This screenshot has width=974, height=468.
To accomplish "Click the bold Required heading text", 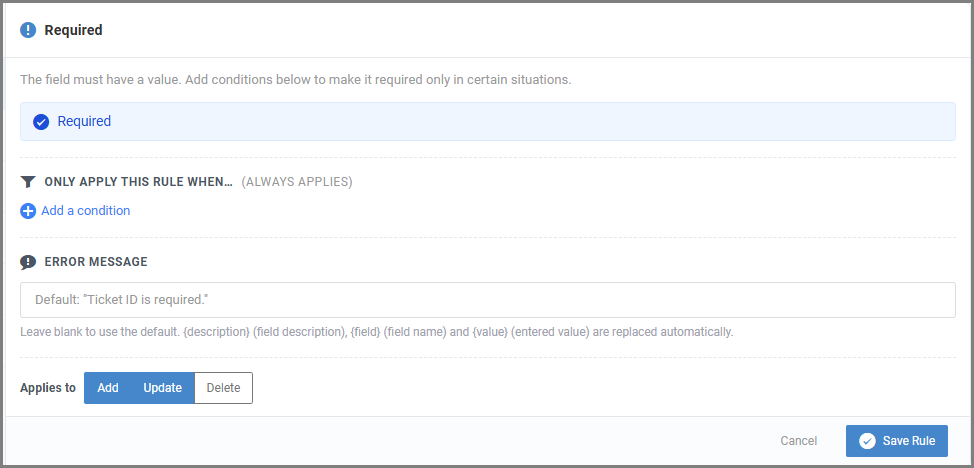I will click(x=73, y=30).
